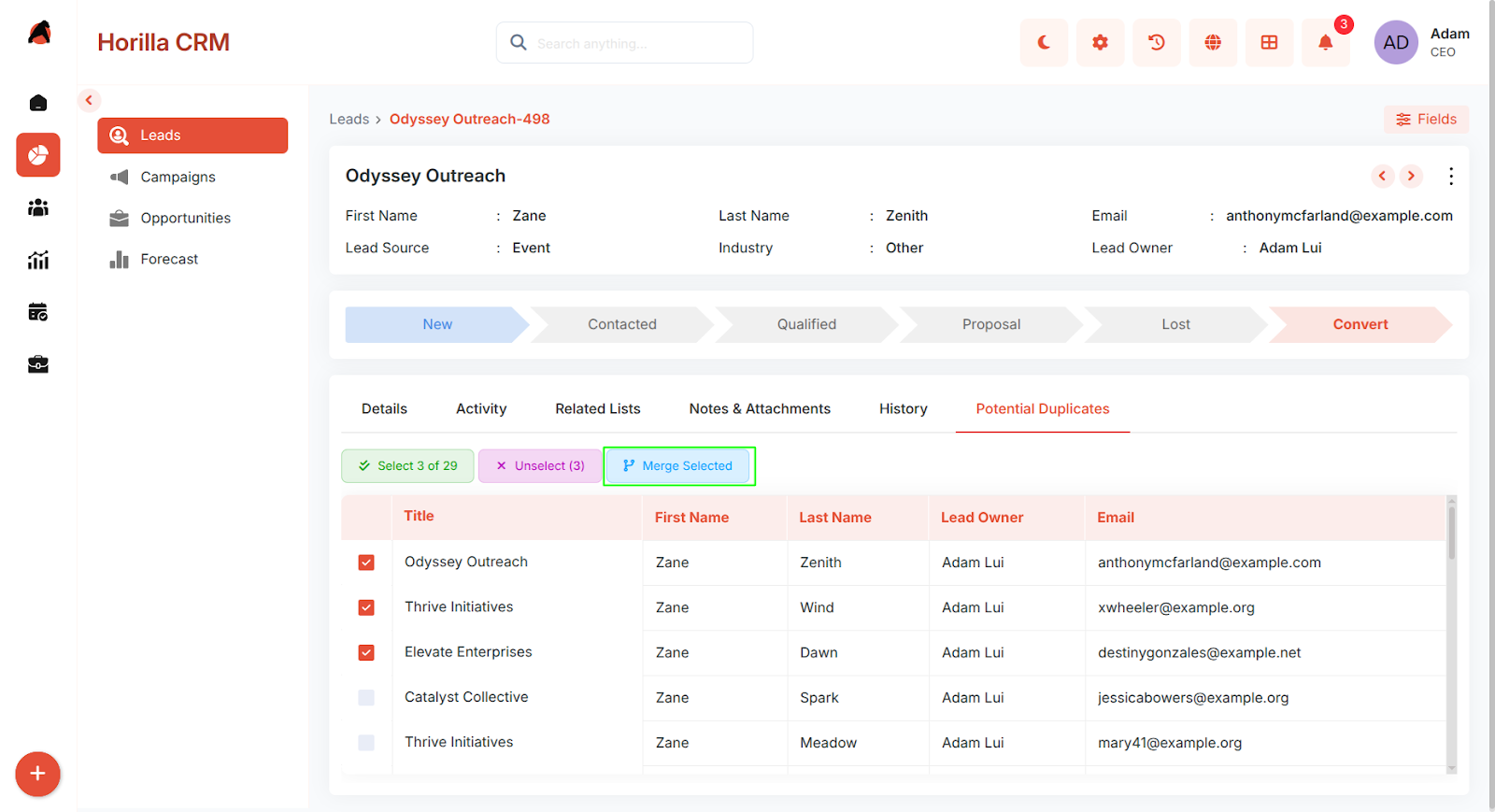Go to the previous lead arrow
The image size is (1495, 812).
click(x=1383, y=176)
